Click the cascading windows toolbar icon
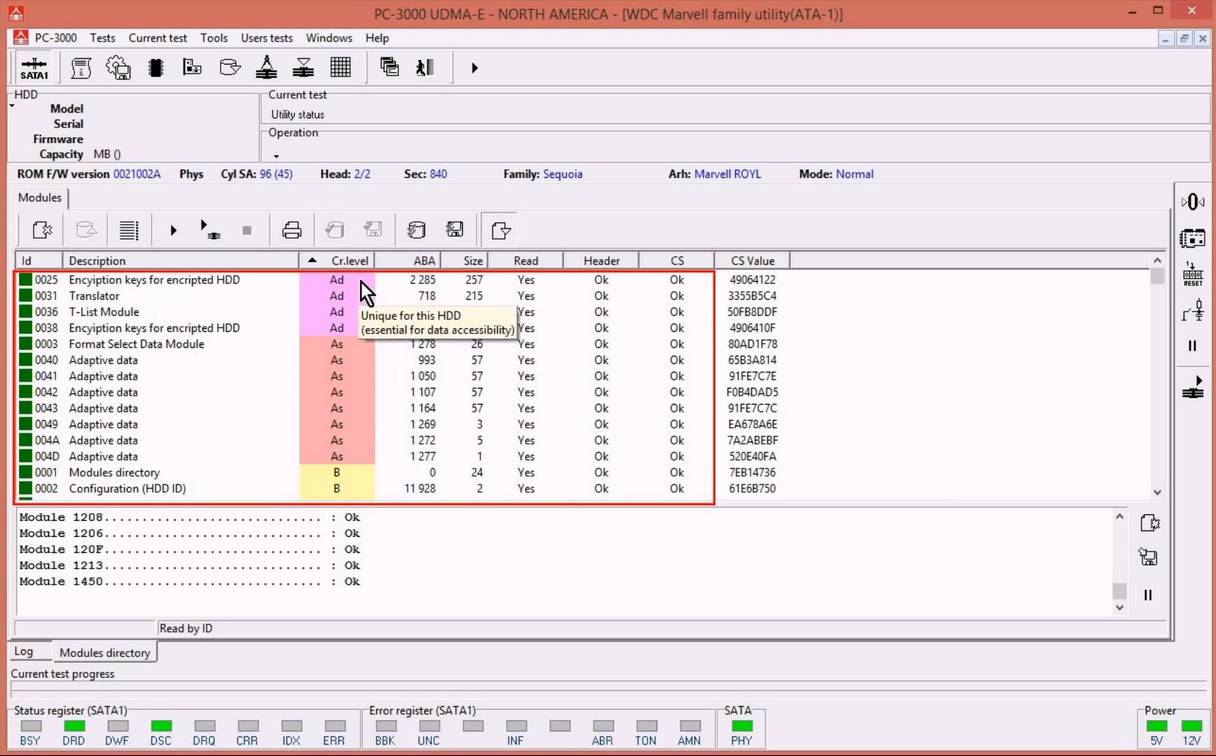Screen dimensions: 1216x756 (389, 68)
